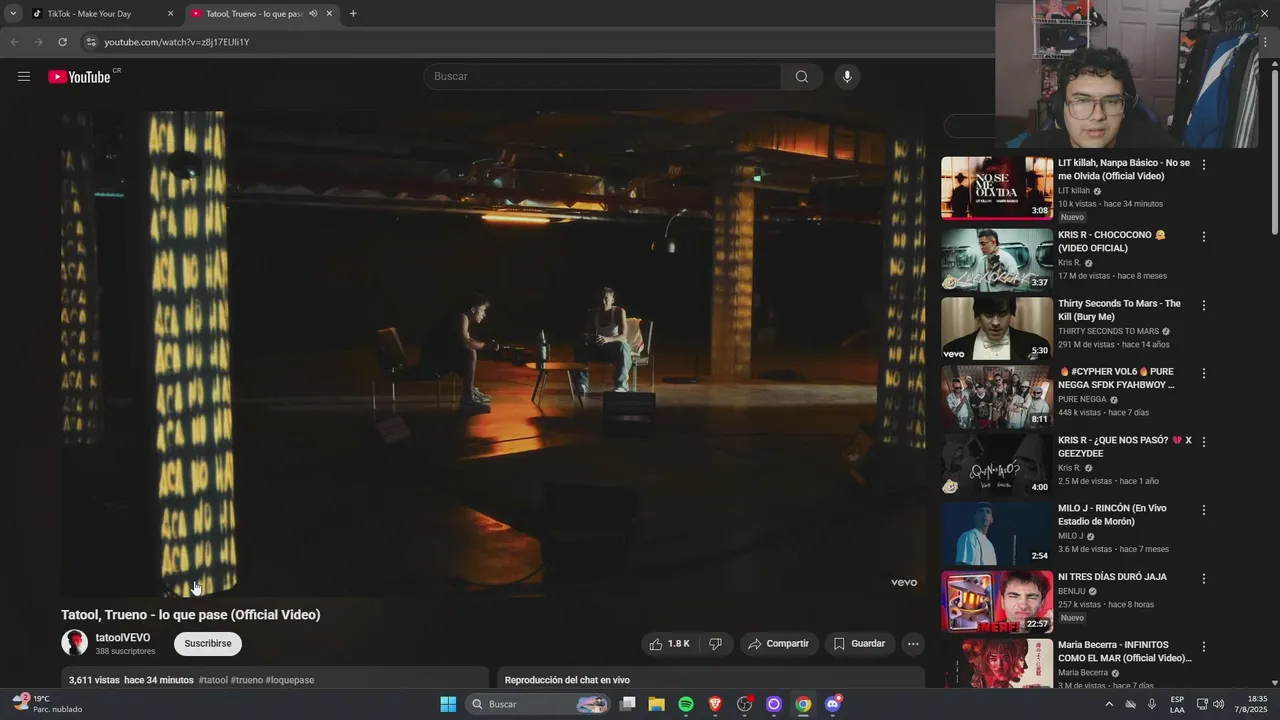Open options menu for ¿QUE NOS PASÓ? video

pos(1204,441)
